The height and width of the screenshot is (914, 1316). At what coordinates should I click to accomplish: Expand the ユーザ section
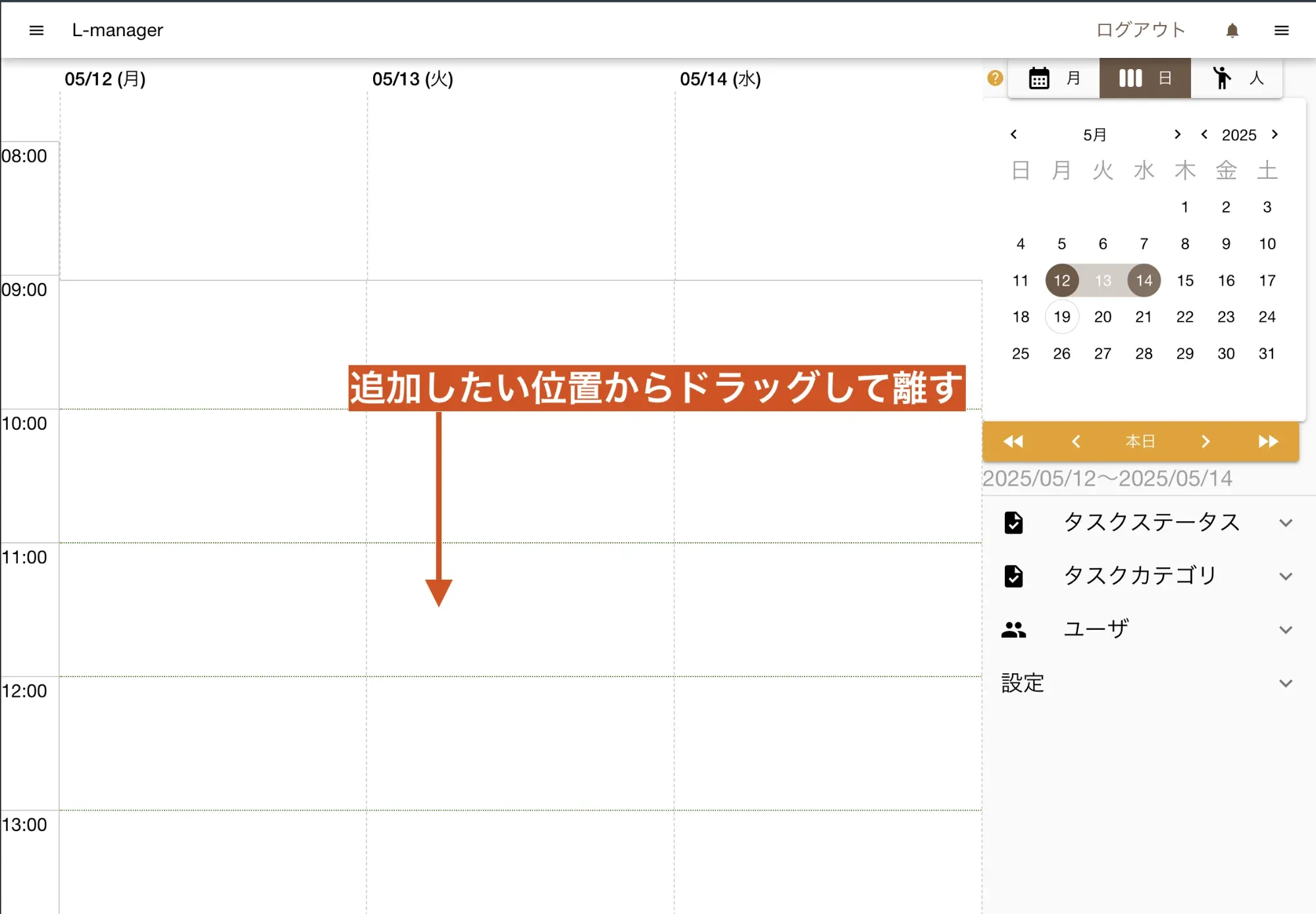(1286, 629)
